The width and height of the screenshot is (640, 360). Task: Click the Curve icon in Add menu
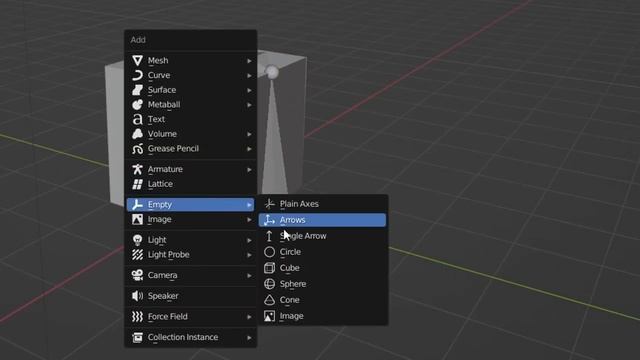[x=138, y=75]
